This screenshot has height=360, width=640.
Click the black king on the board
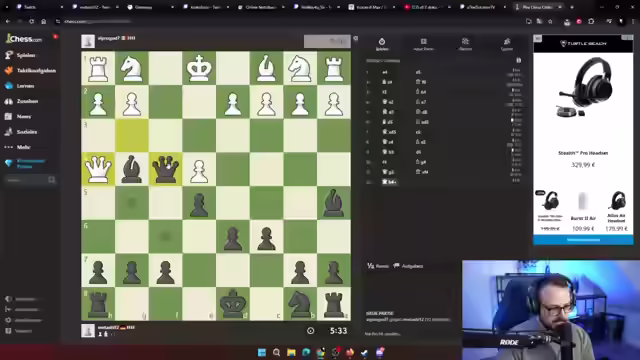[233, 304]
